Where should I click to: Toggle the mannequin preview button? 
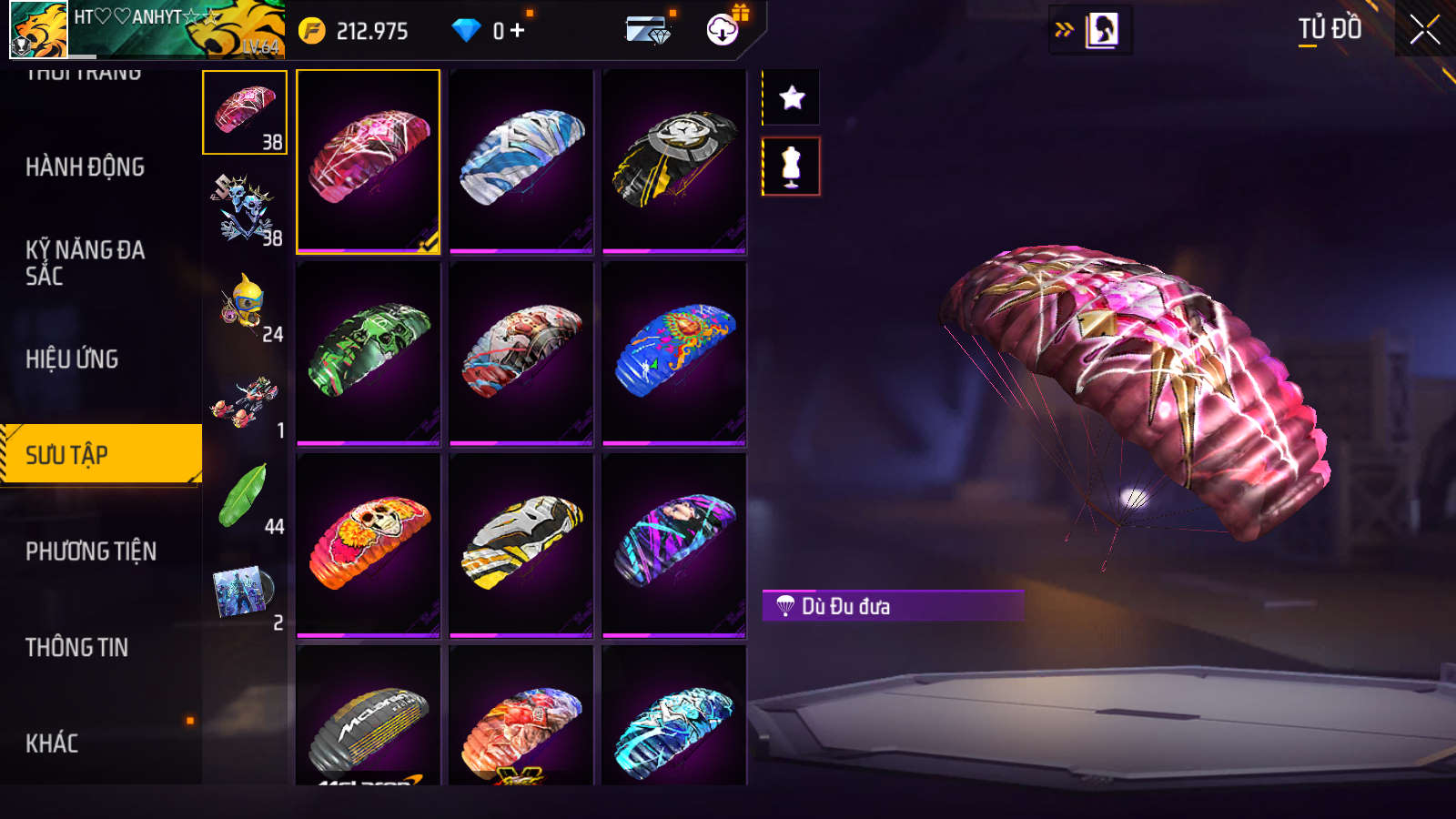pyautogui.click(x=792, y=167)
